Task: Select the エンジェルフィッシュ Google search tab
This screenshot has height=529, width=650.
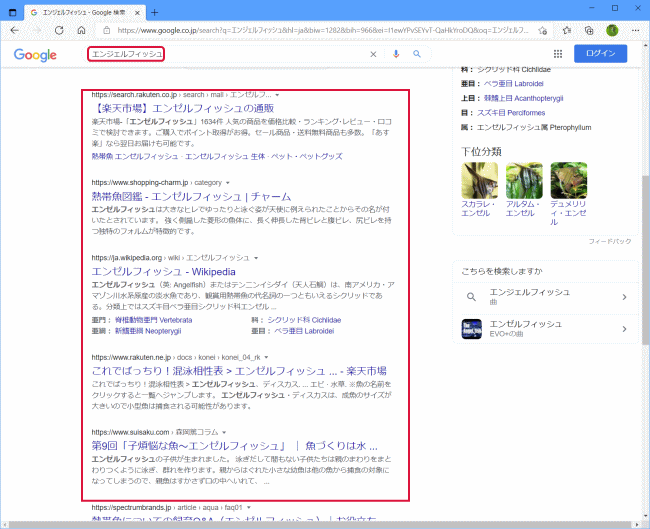Action: click(85, 13)
